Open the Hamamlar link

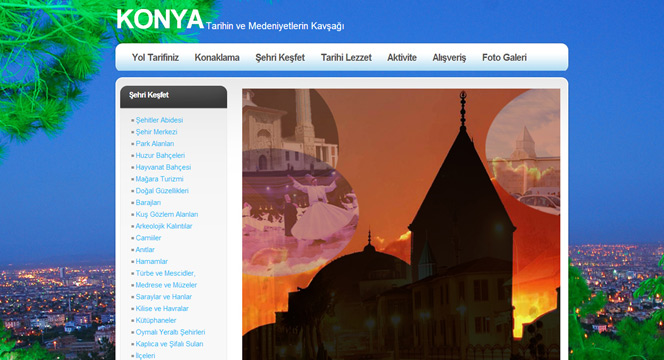click(x=152, y=262)
